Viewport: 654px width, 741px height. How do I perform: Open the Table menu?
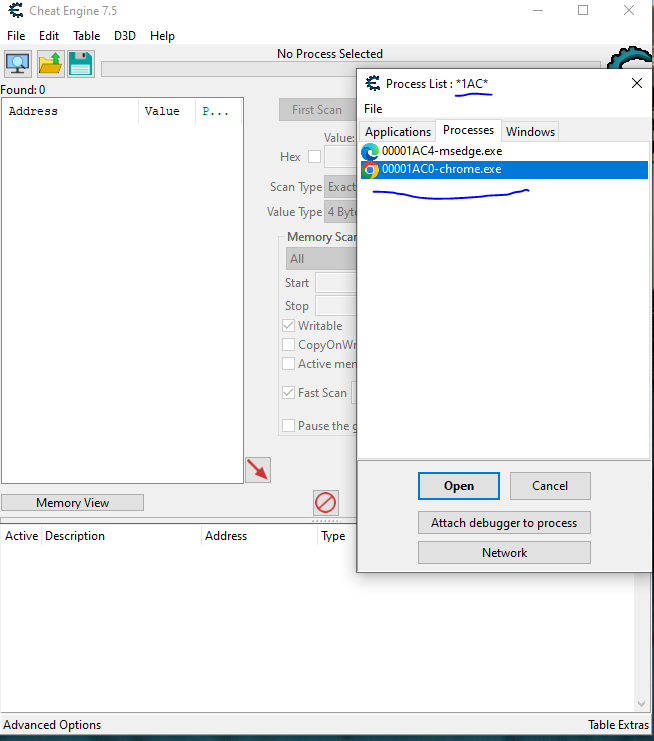click(86, 36)
